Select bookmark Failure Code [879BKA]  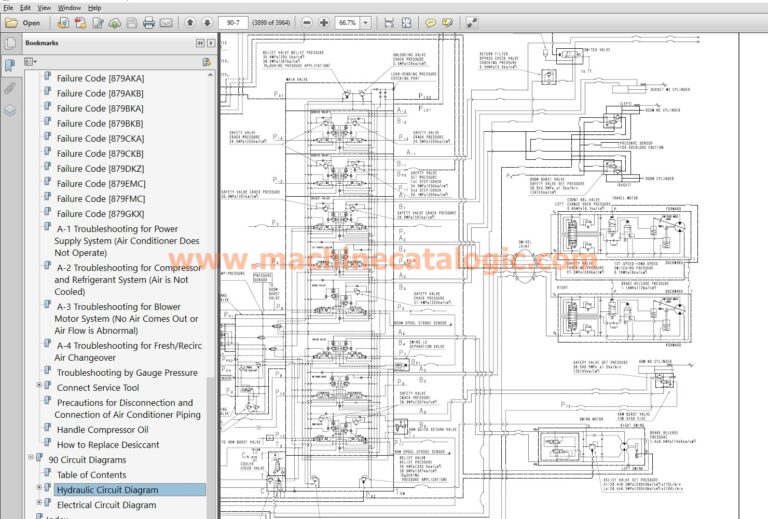click(x=100, y=109)
